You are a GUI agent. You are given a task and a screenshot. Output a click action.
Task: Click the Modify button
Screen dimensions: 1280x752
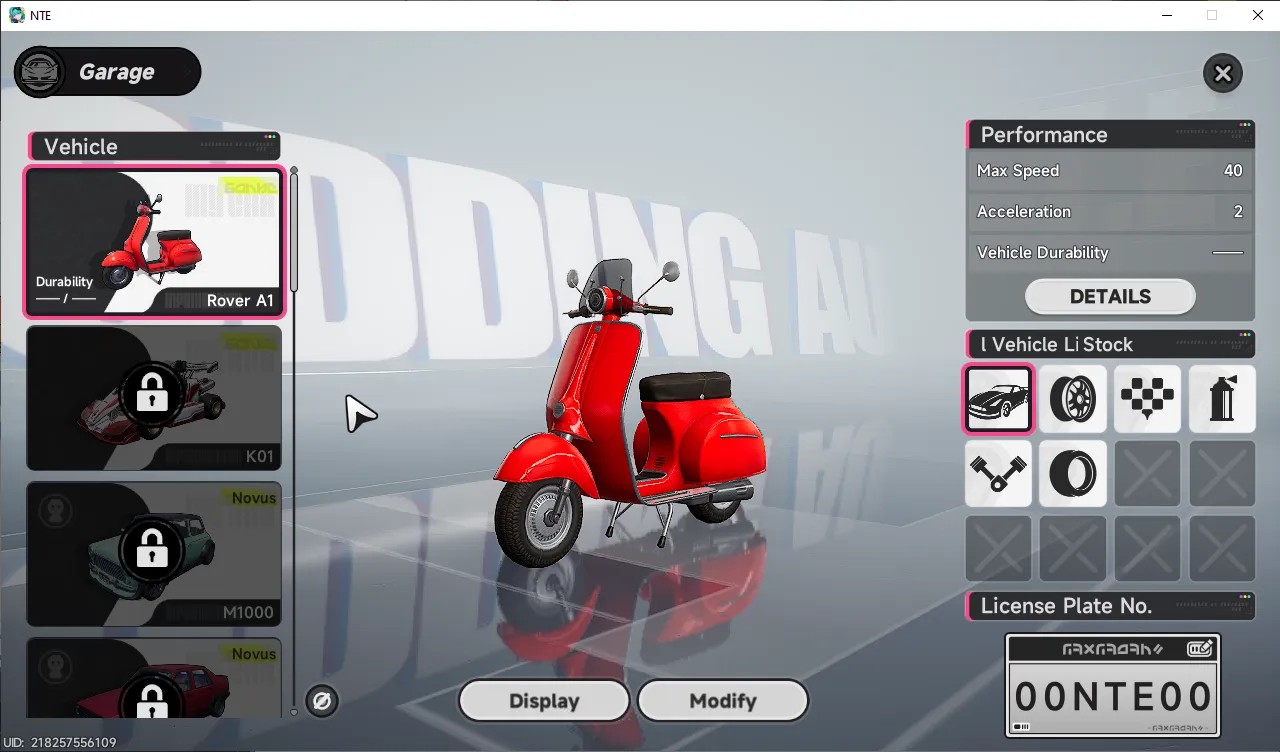click(x=722, y=701)
